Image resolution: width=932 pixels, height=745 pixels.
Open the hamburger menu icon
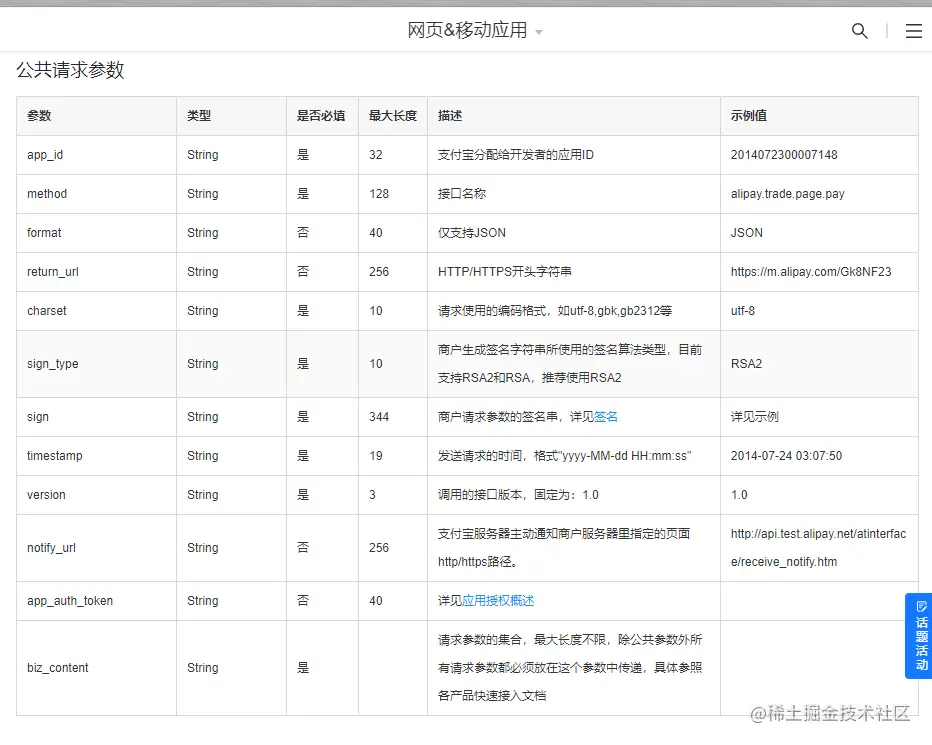(914, 31)
